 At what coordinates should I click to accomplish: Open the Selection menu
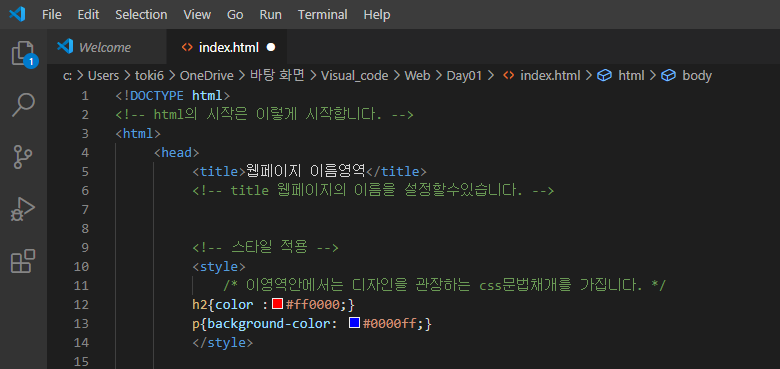(x=141, y=14)
